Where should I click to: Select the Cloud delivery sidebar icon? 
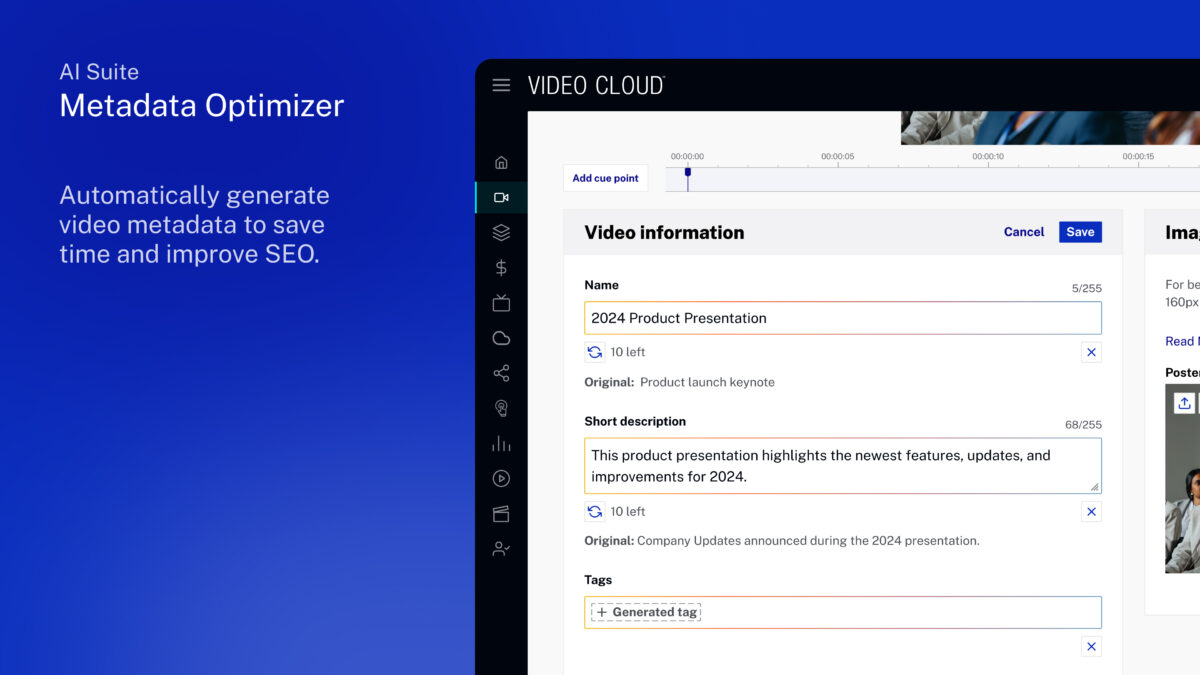[x=501, y=338]
